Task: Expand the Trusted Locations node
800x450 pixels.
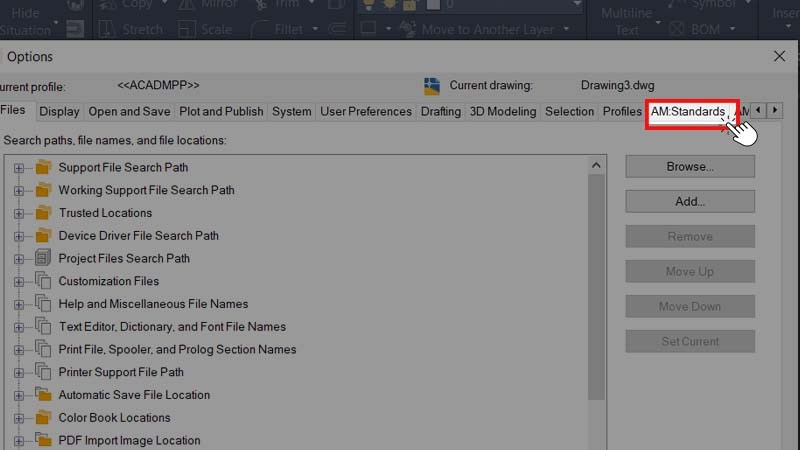Action: (x=19, y=213)
